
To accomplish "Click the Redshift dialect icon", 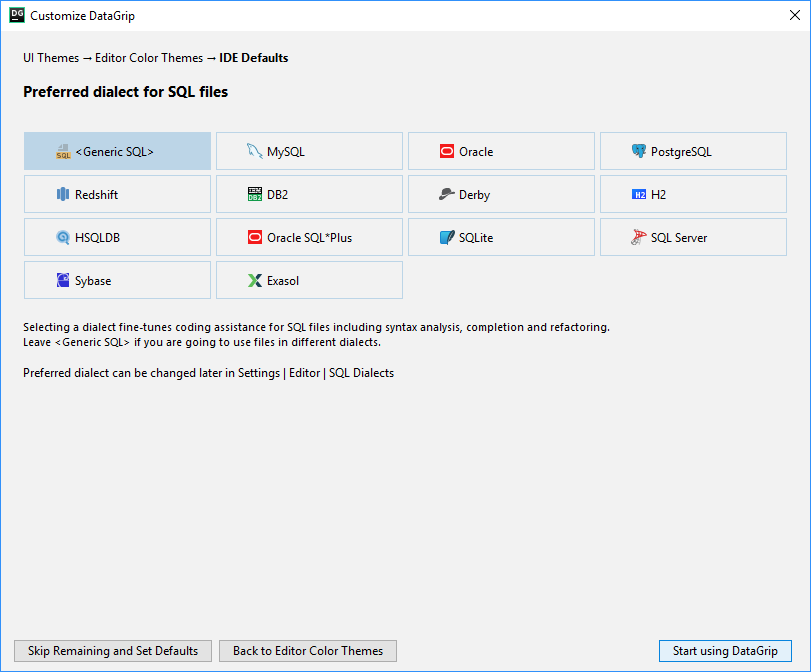I will (x=63, y=195).
